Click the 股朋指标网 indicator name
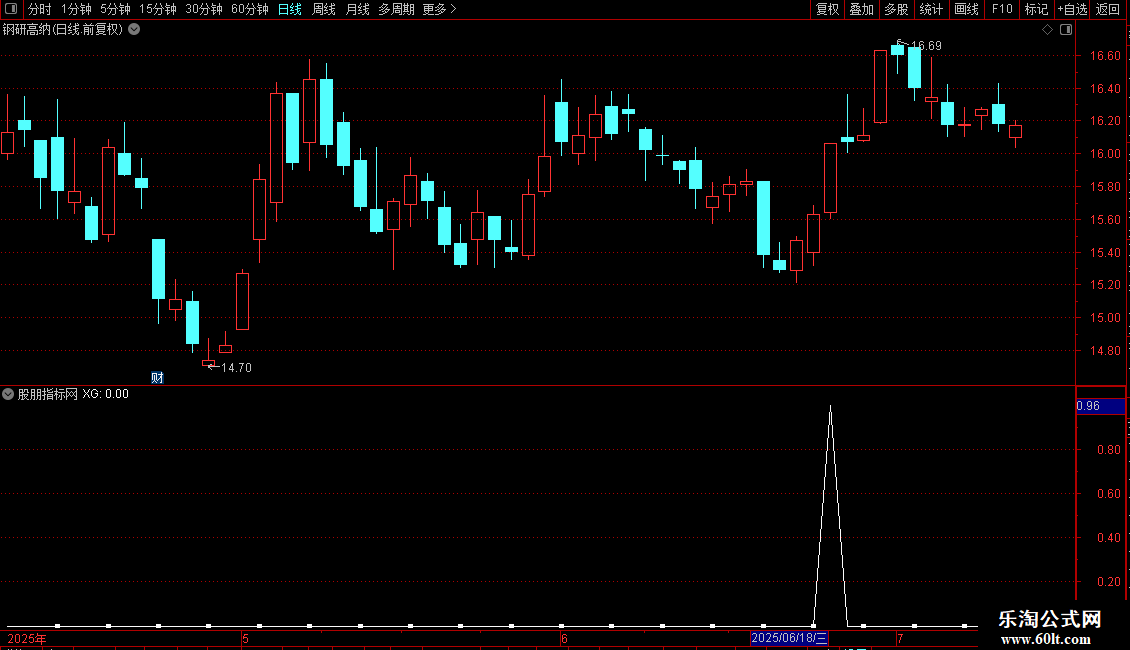Image resolution: width=1130 pixels, height=650 pixels. click(x=48, y=394)
